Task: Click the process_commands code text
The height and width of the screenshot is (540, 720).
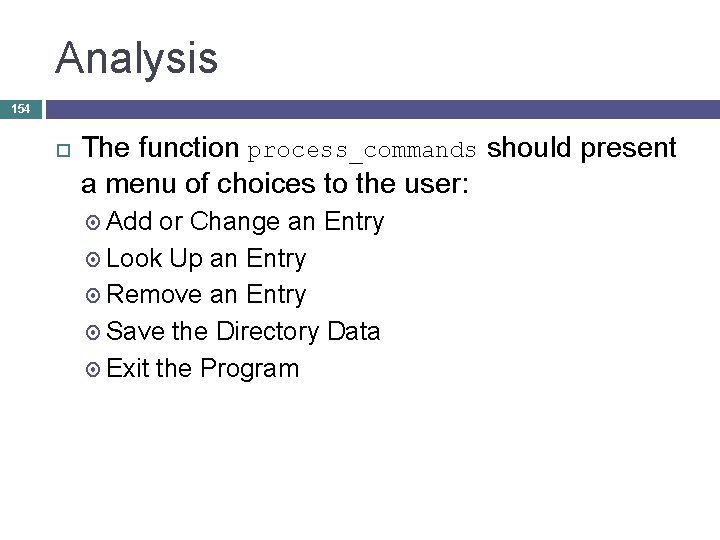Action: click(362, 151)
